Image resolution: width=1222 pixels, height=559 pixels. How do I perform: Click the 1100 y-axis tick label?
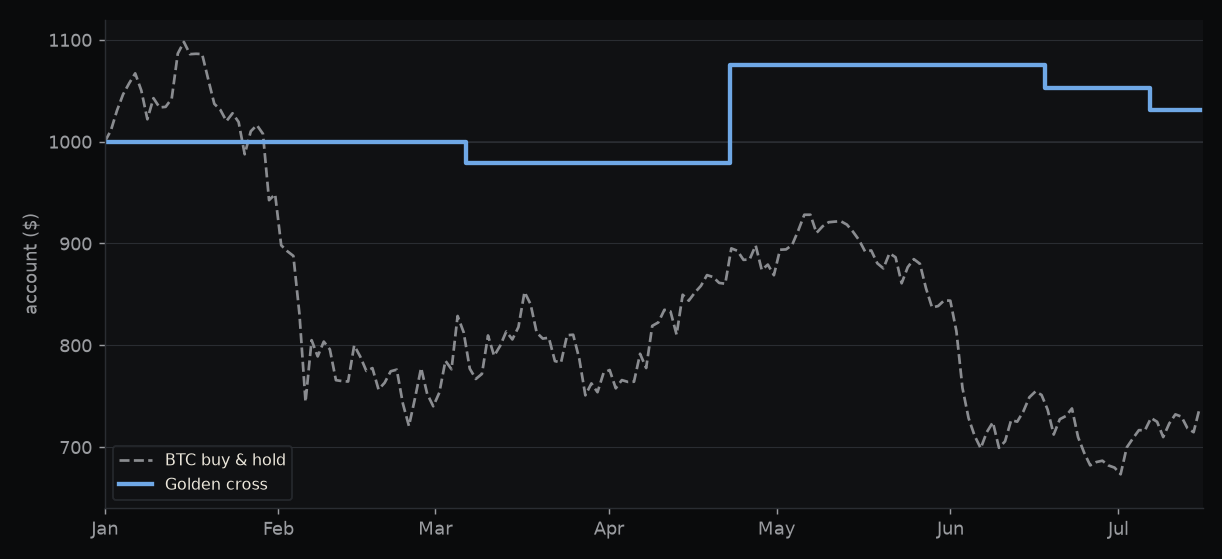tap(70, 40)
